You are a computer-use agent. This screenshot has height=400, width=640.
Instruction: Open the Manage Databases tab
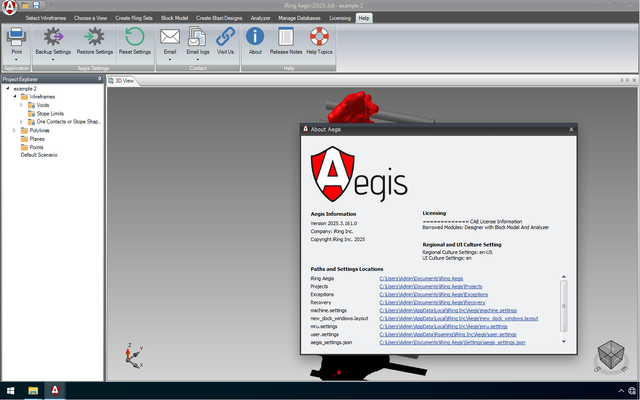[299, 18]
